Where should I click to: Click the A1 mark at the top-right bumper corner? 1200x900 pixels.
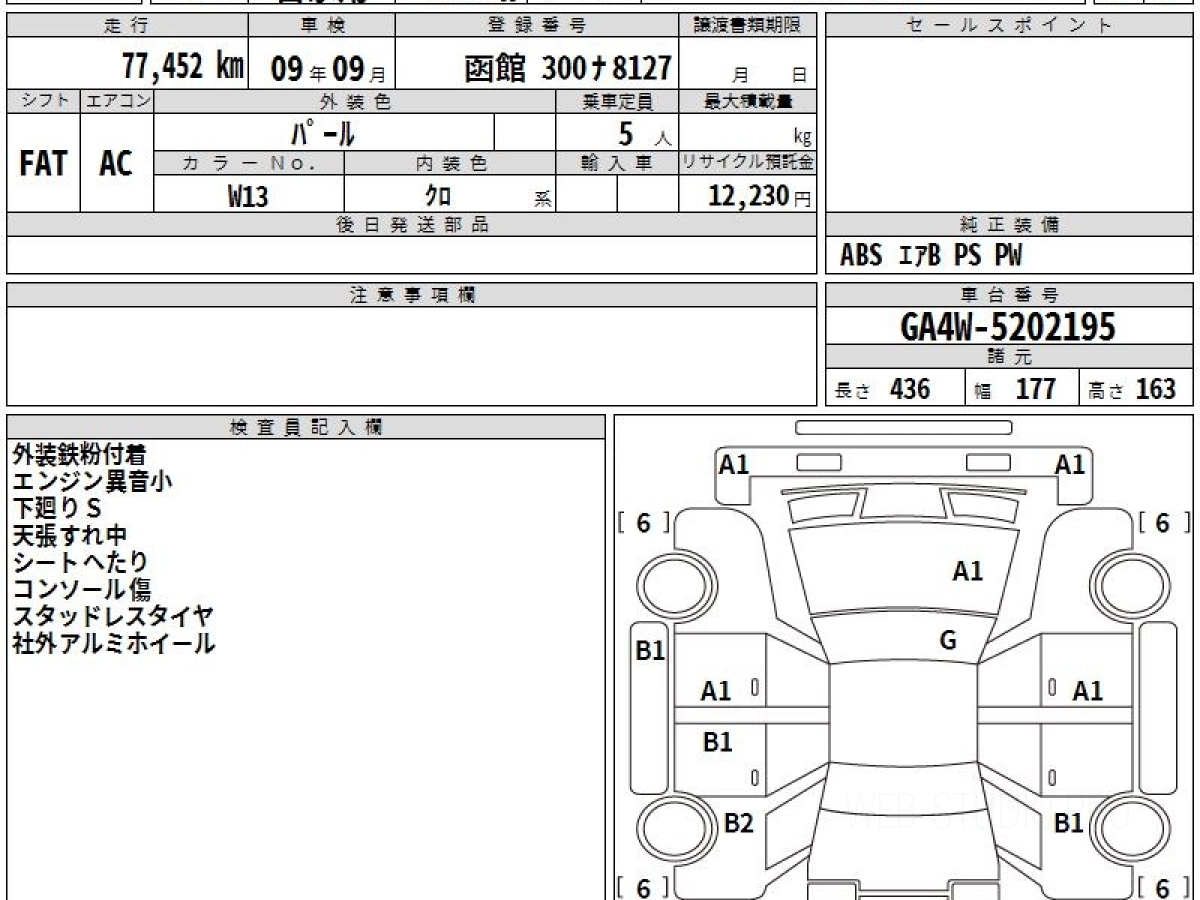click(1070, 464)
